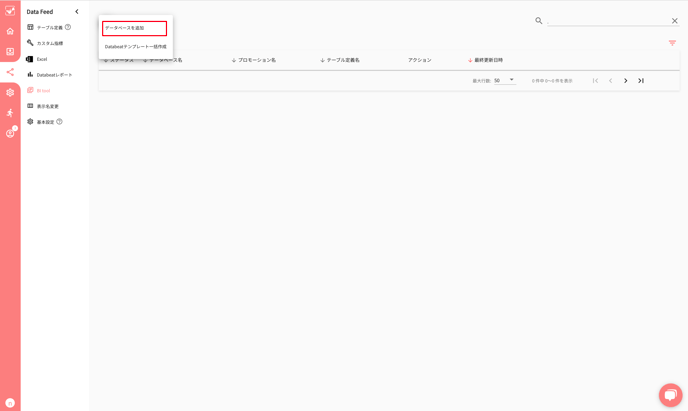Click the テーブル定義 table icon
Screen dimensions: 688x411
coord(30,27)
